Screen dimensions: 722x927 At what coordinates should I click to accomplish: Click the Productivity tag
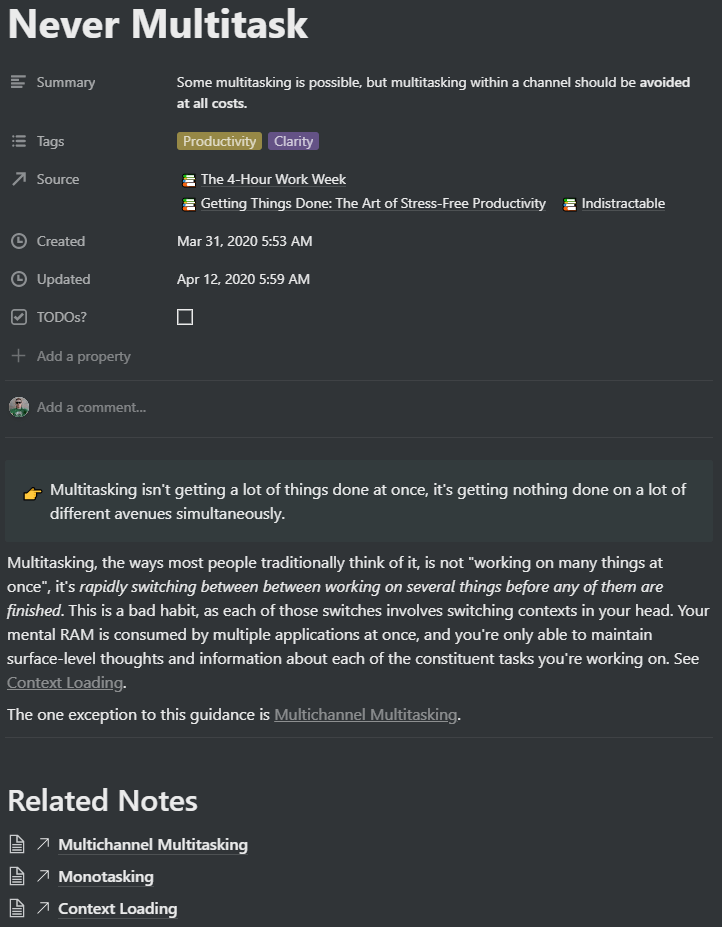pos(219,141)
